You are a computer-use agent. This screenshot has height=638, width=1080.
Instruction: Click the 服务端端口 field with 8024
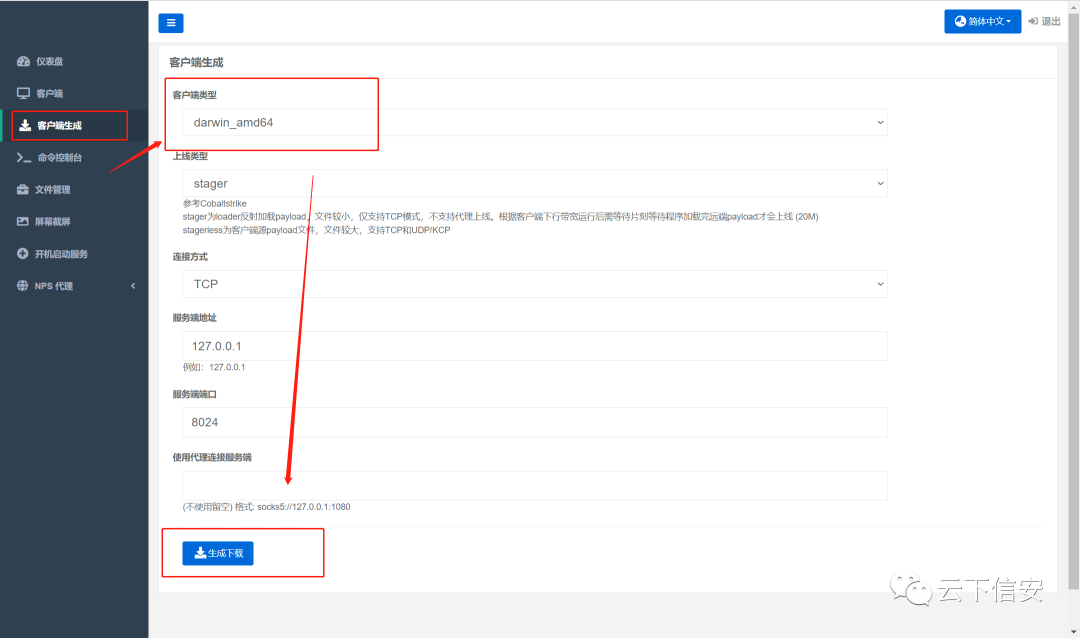[x=534, y=422]
